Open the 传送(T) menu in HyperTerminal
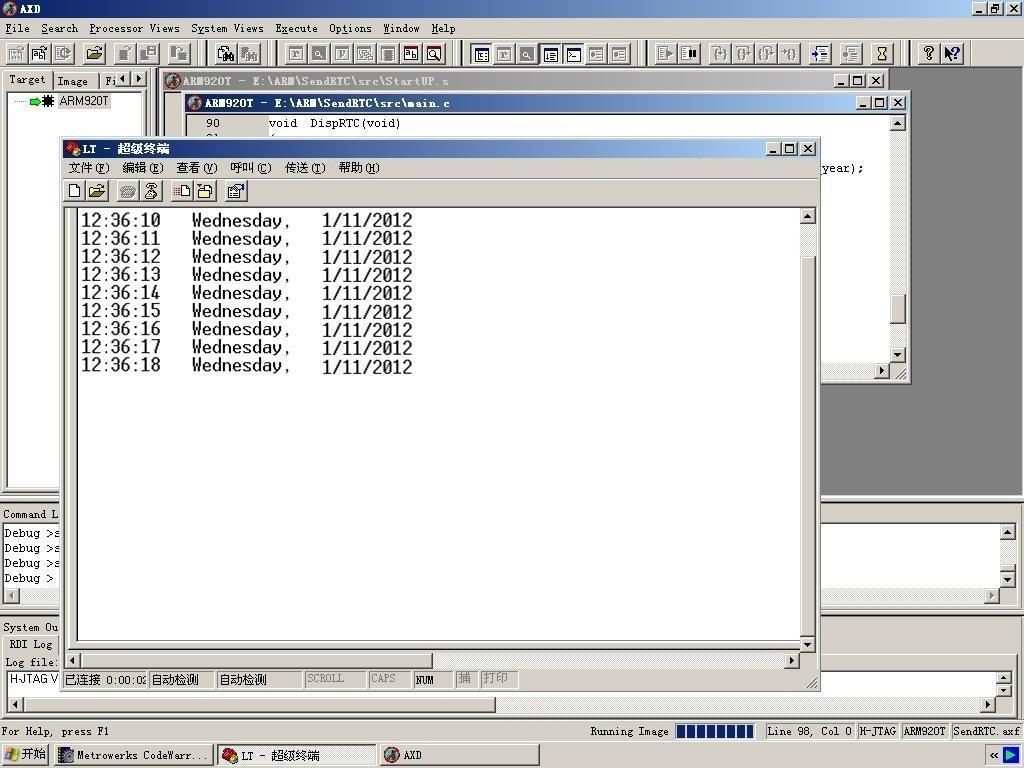The width and height of the screenshot is (1024, 768). (305, 168)
